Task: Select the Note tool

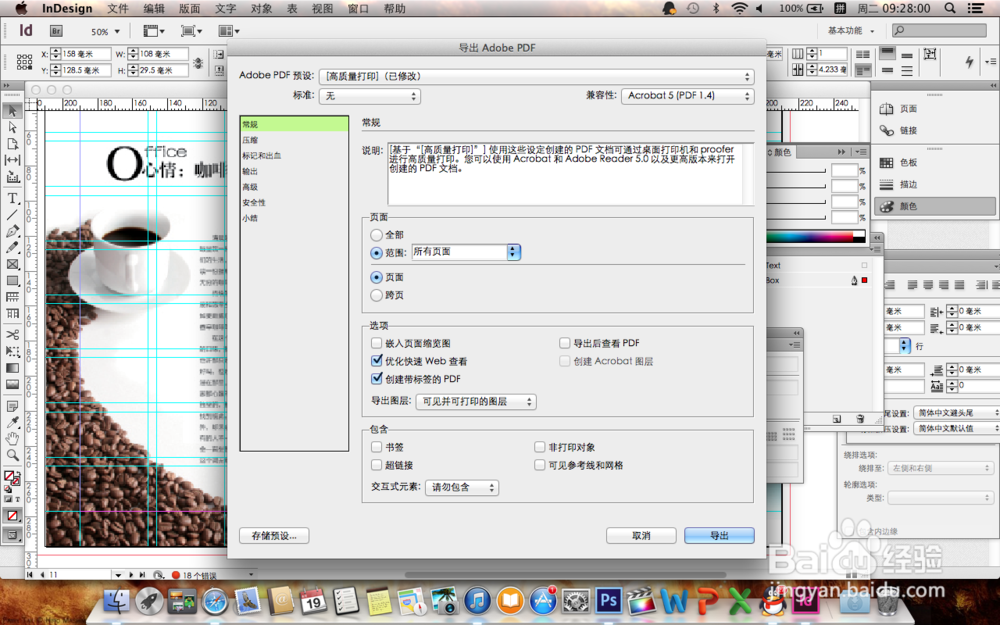Action: (12, 406)
